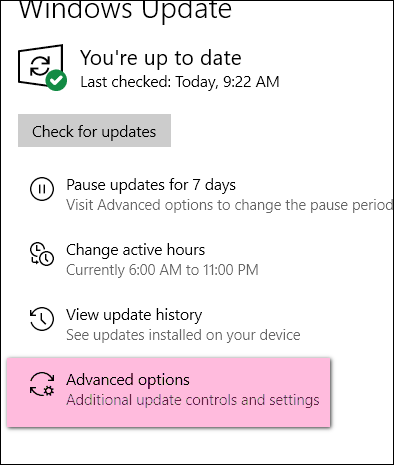
Task: Click the update status sync icon
Action: pyautogui.click(x=40, y=65)
